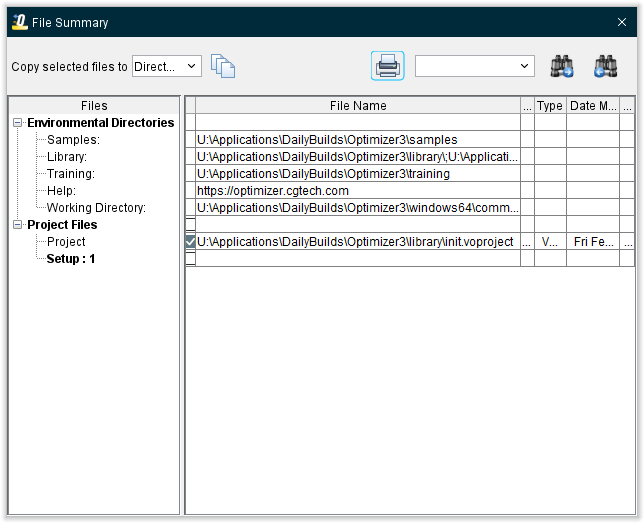Collapse Project Files tree node
644x523 pixels.
click(17, 224)
